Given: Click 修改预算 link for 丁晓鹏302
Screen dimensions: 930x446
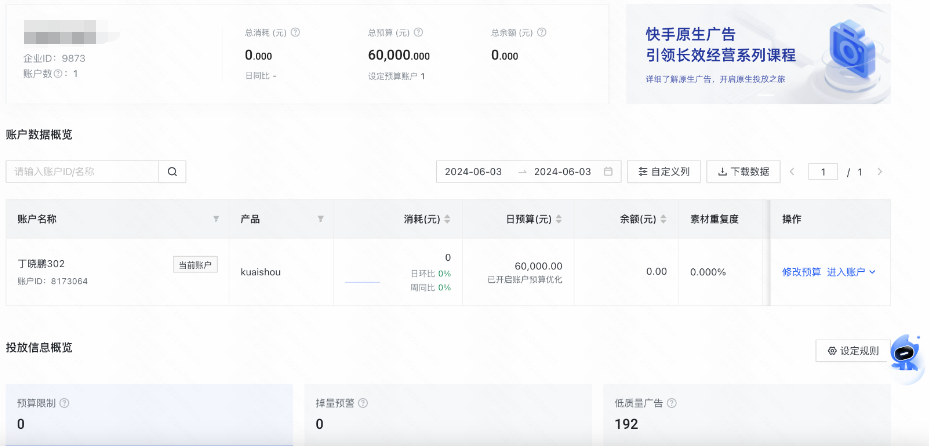Looking at the screenshot, I should point(801,272).
